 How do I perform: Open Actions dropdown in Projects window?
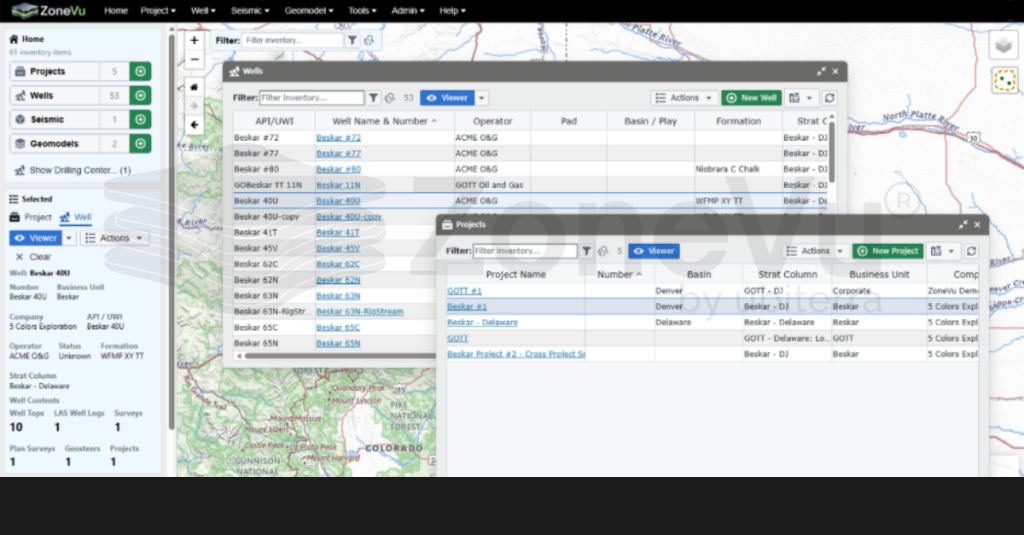(815, 251)
